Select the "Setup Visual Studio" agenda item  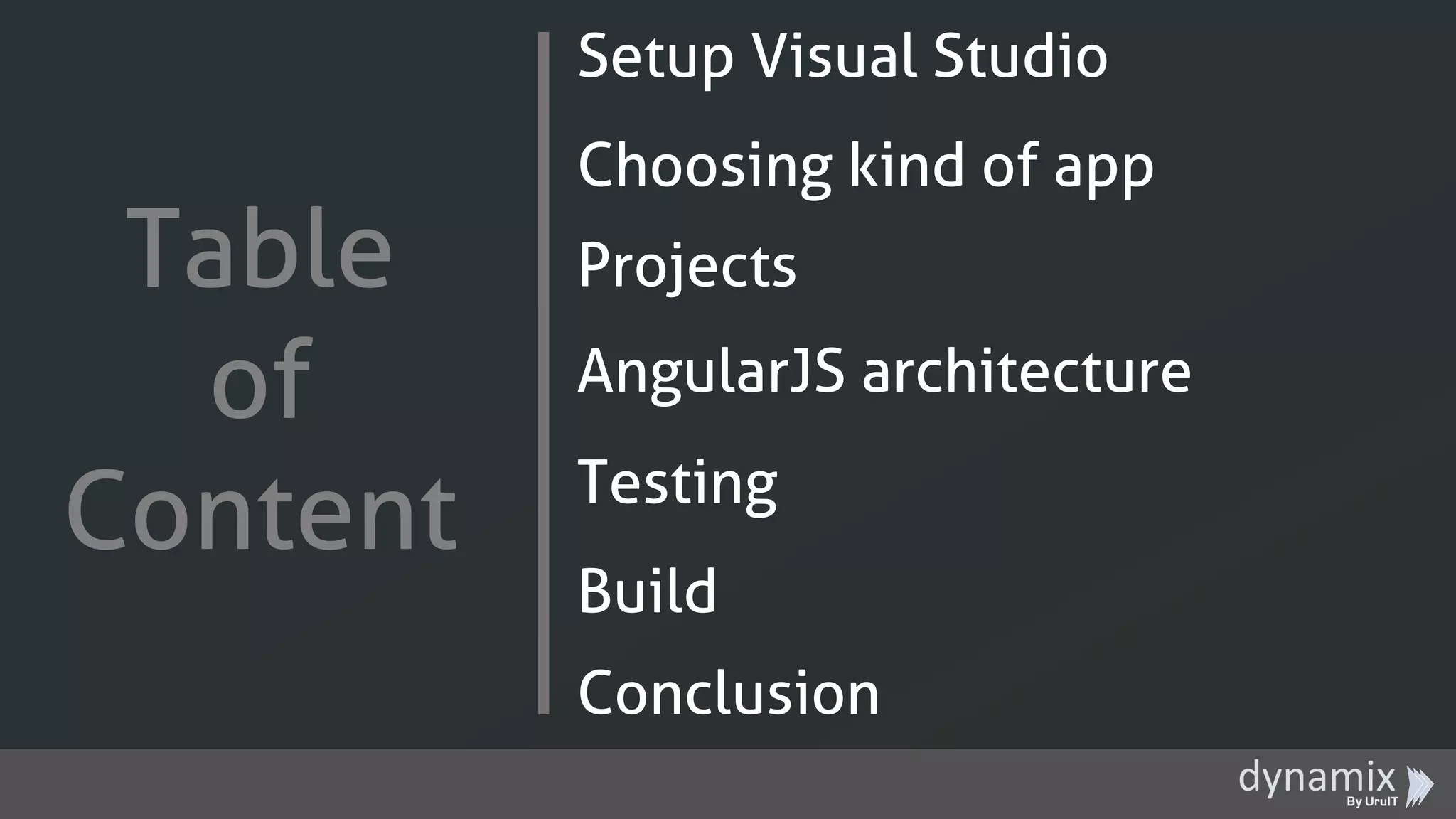pyautogui.click(x=842, y=56)
